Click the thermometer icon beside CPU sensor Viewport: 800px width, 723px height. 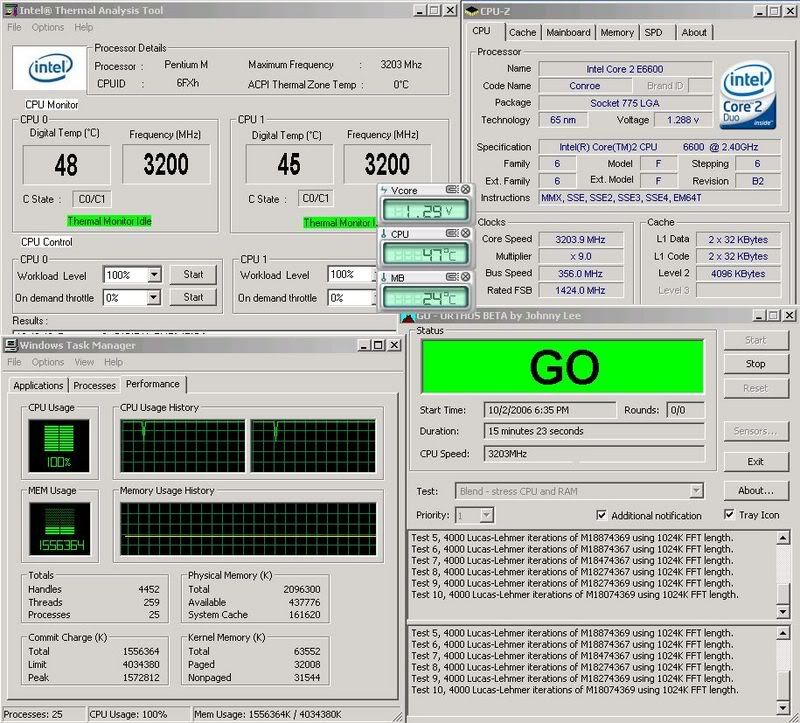(x=384, y=234)
